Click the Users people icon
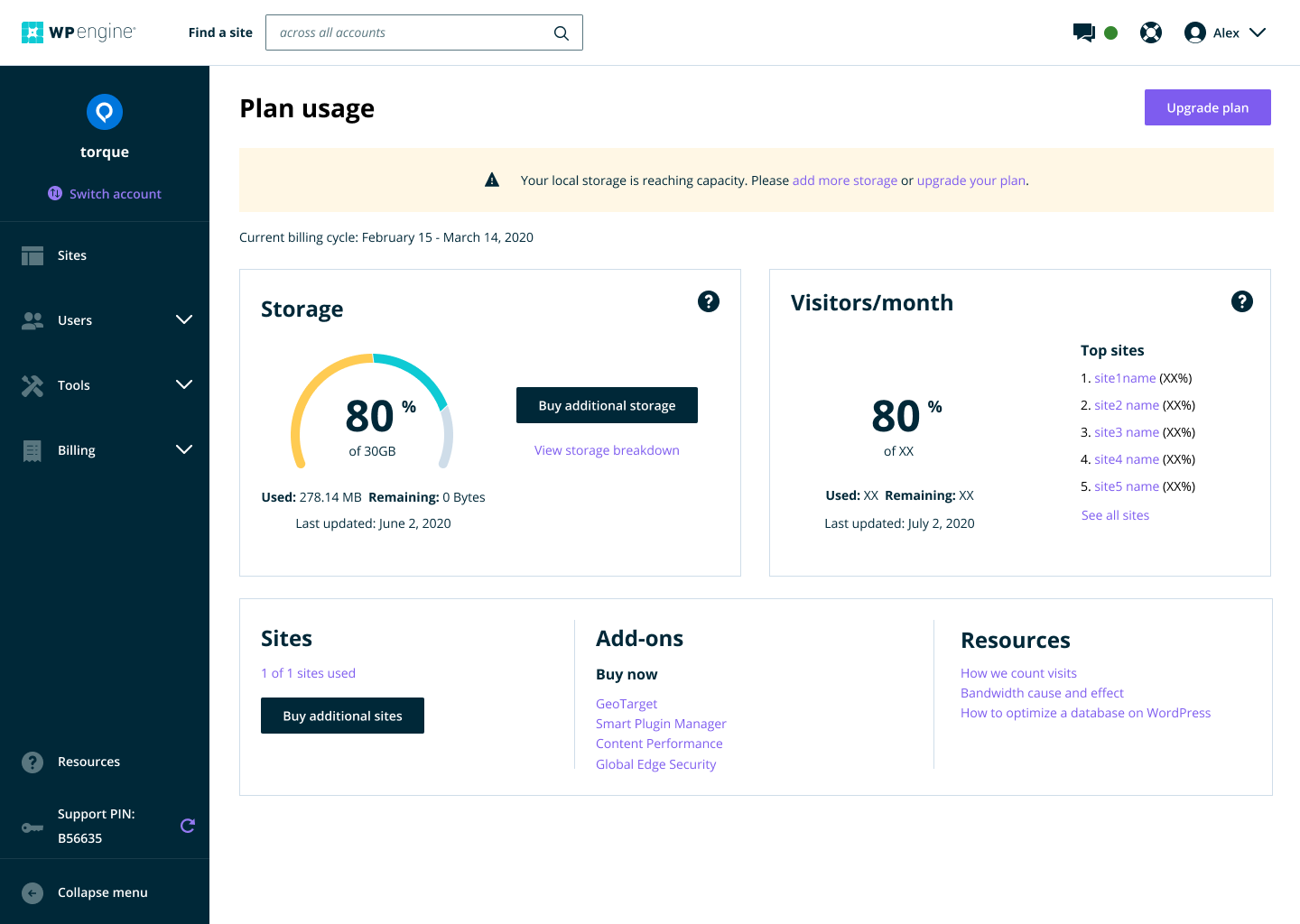This screenshot has width=1300, height=924. (x=32, y=320)
